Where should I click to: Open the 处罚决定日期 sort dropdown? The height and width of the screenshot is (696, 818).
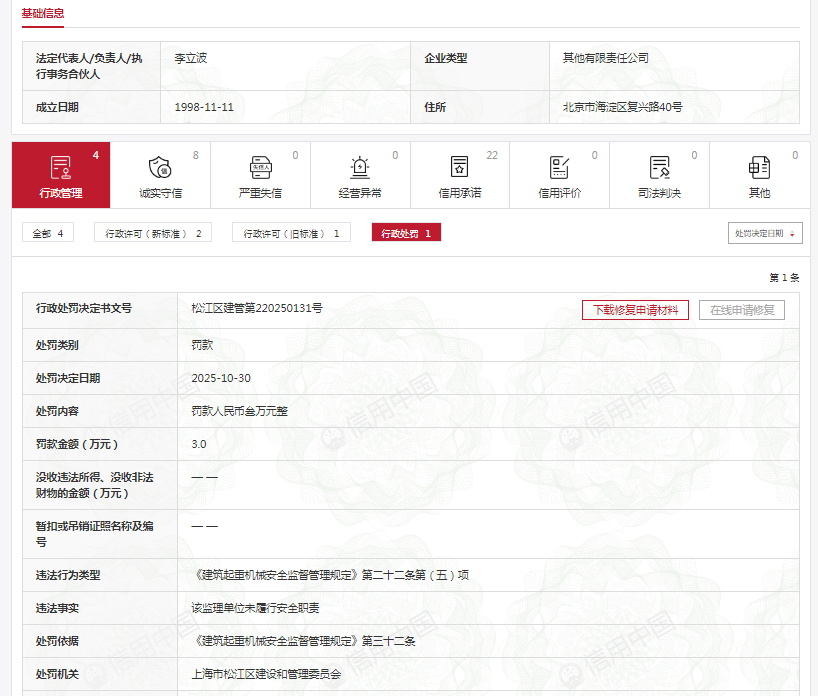click(765, 233)
